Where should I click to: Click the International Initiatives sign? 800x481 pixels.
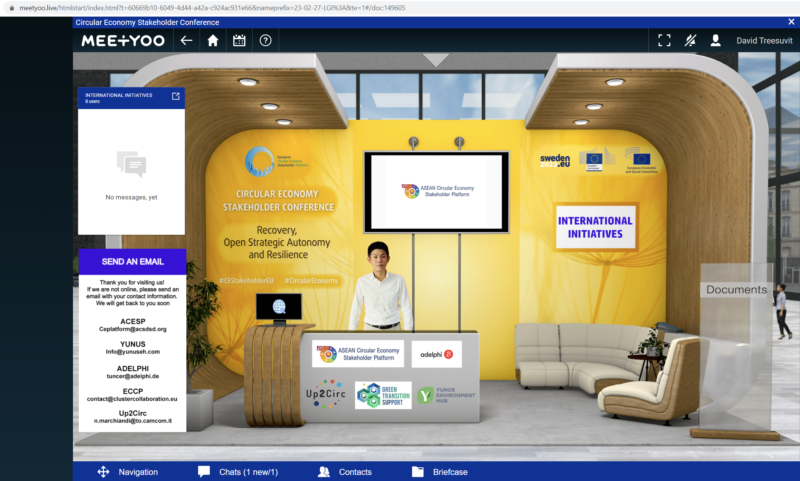[x=595, y=227]
